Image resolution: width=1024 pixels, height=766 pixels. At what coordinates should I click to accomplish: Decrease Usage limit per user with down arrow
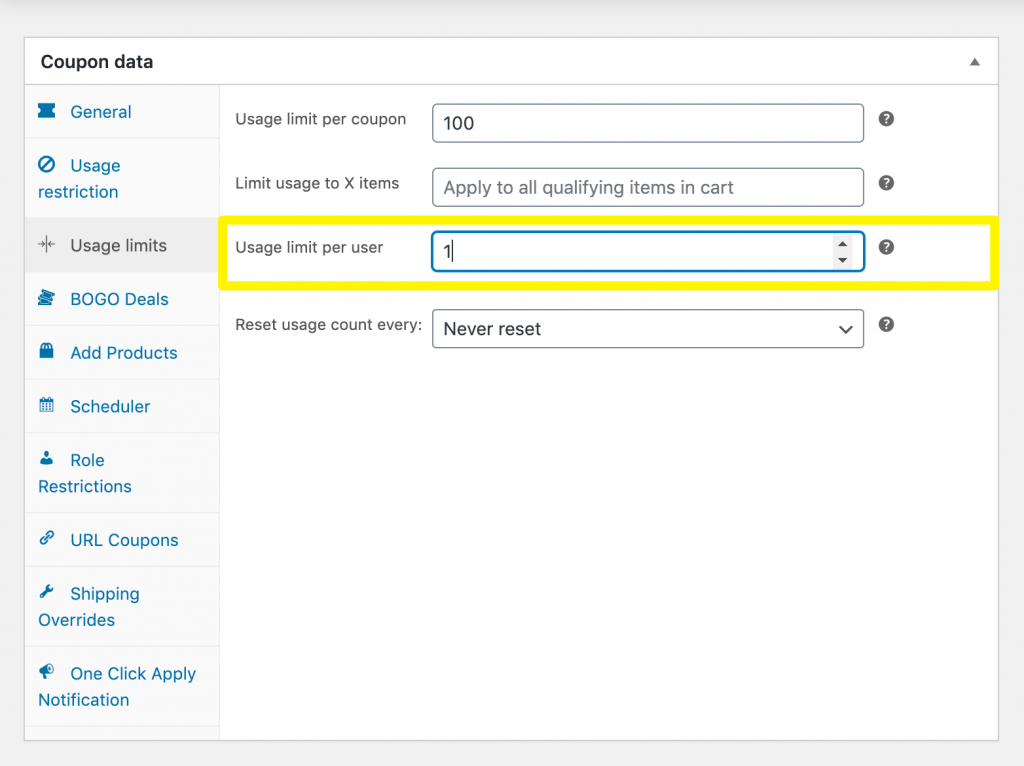(842, 260)
